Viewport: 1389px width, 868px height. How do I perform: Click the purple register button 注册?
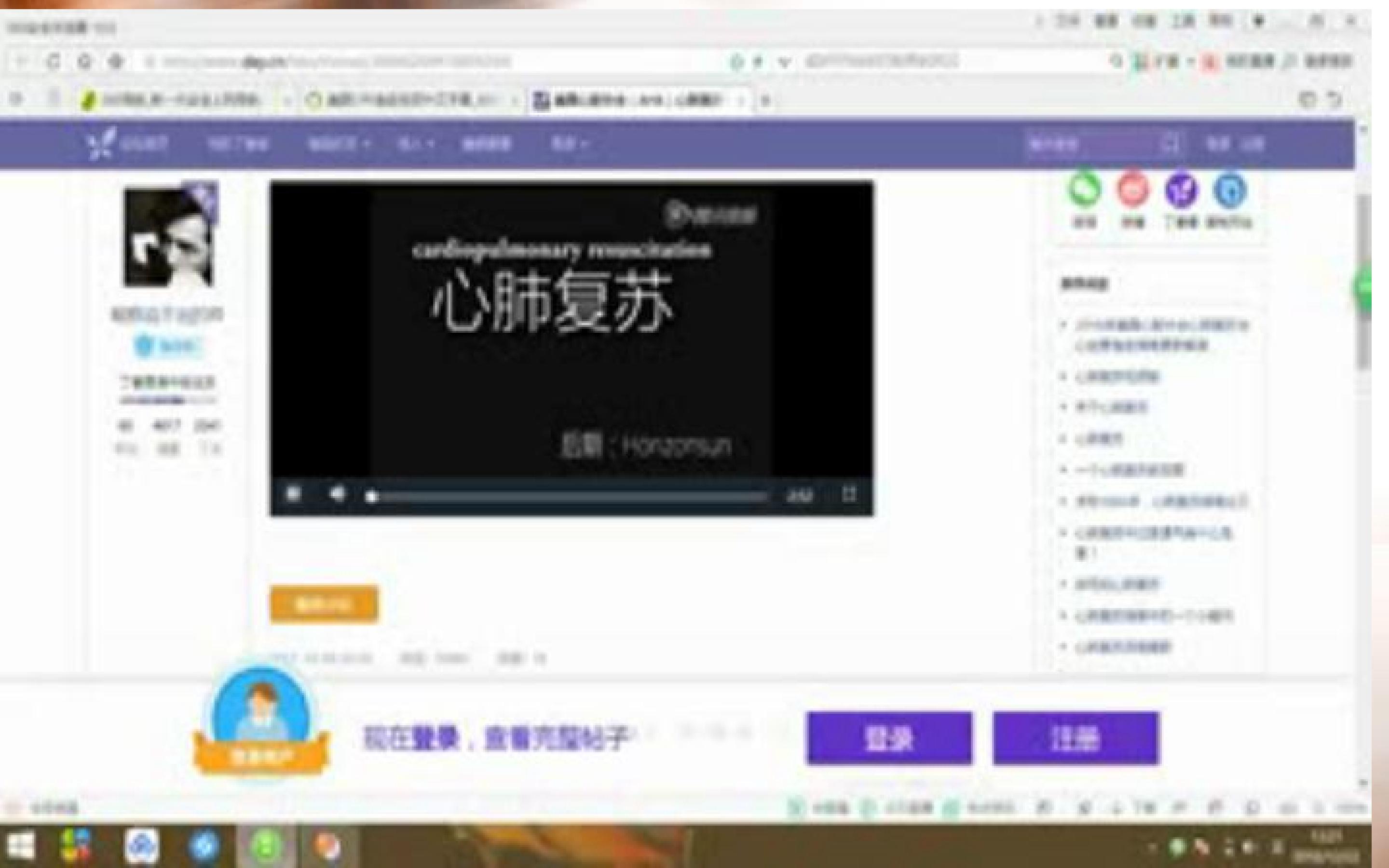(x=1076, y=738)
